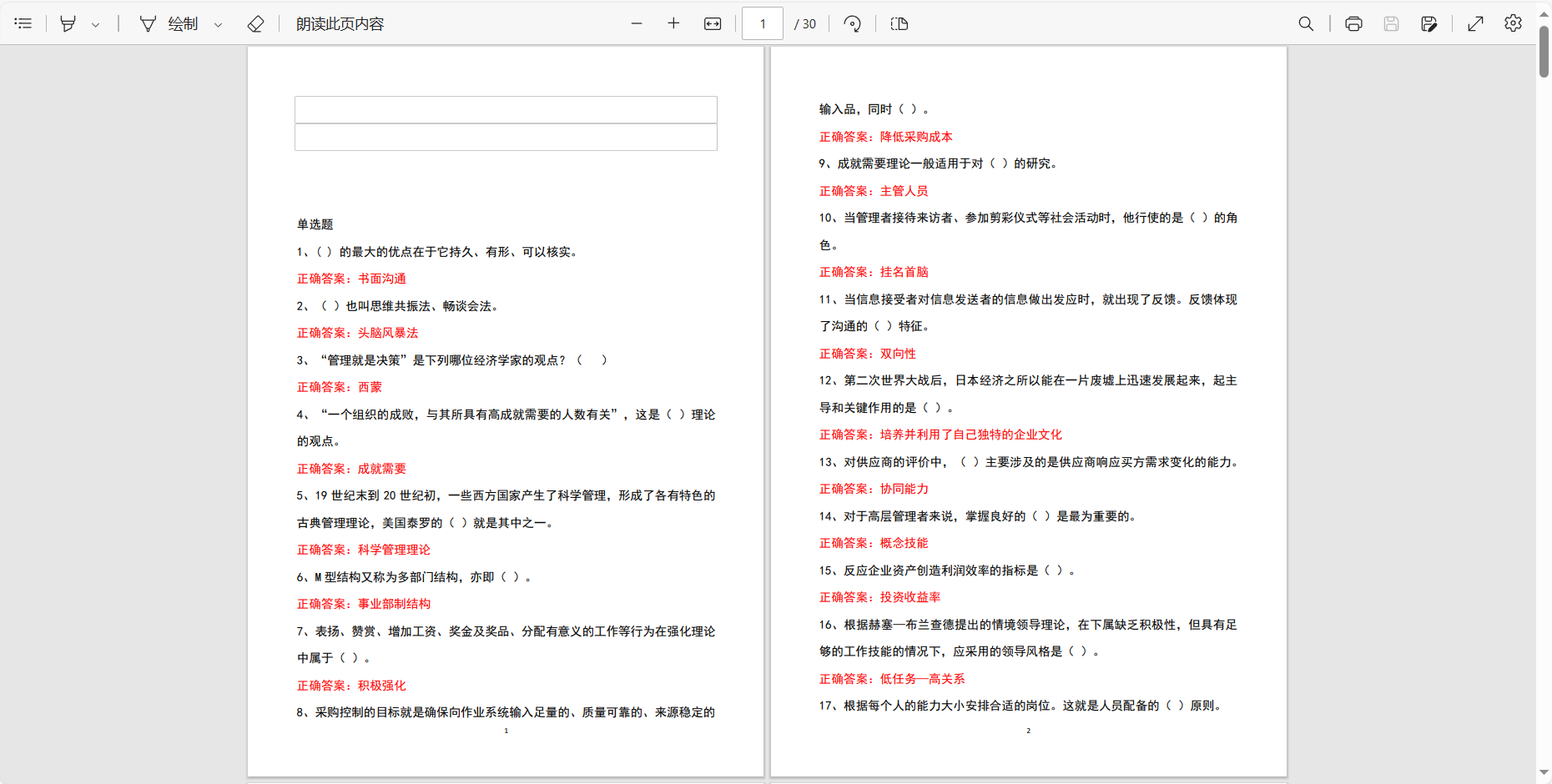Click answer text '正确答案：降低采购成本'

coord(885,137)
